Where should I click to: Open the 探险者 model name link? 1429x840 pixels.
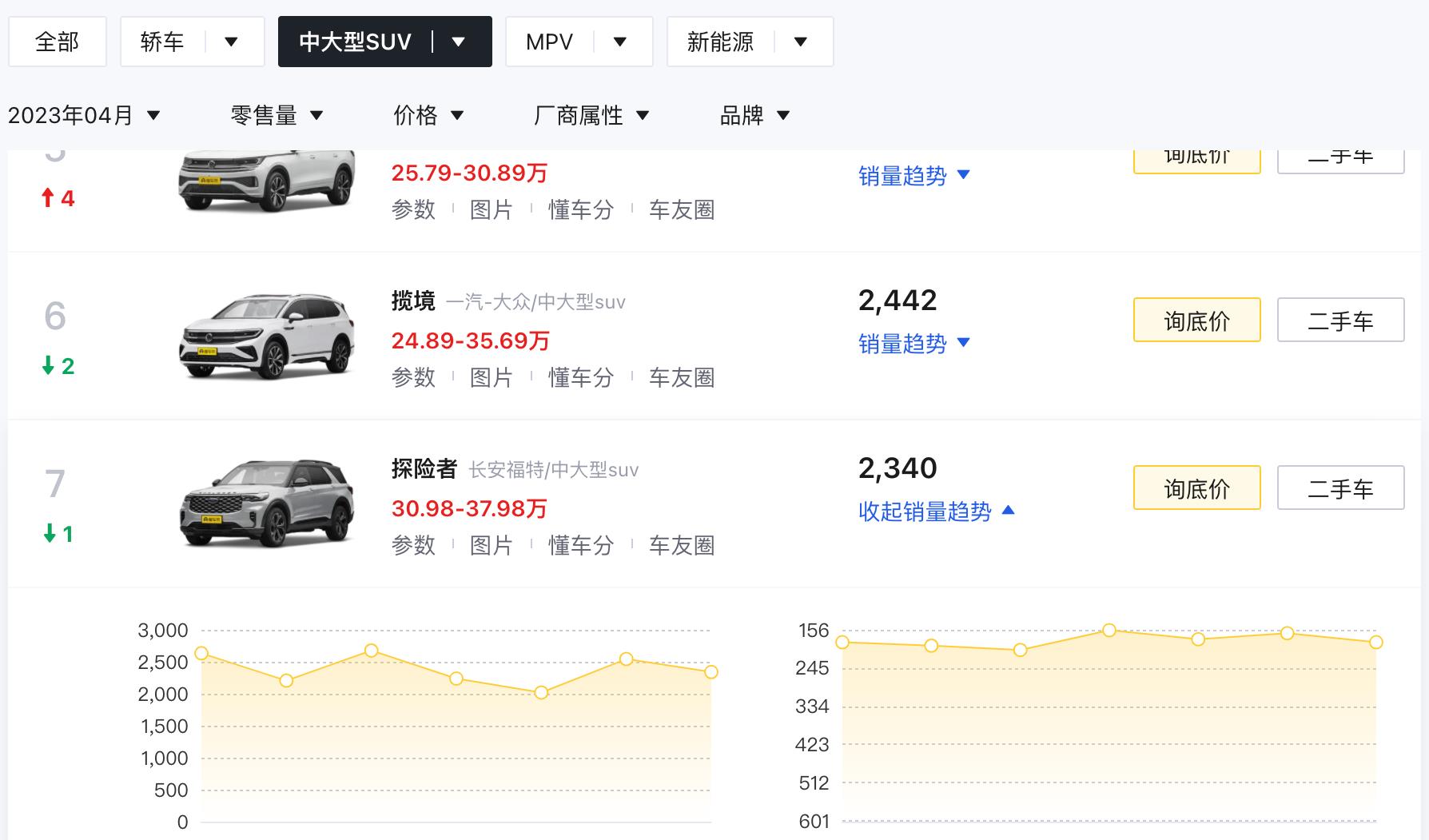coord(424,469)
